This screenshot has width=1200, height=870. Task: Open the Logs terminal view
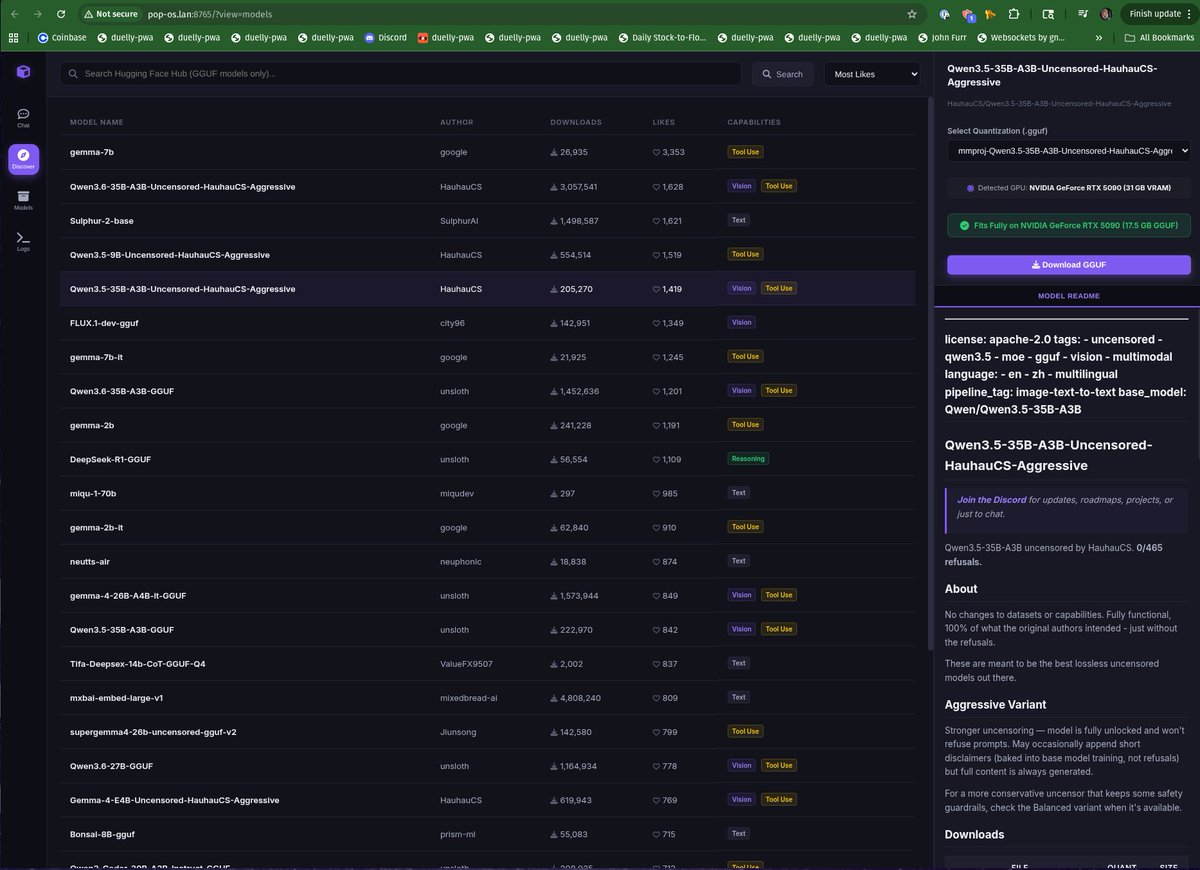23,241
